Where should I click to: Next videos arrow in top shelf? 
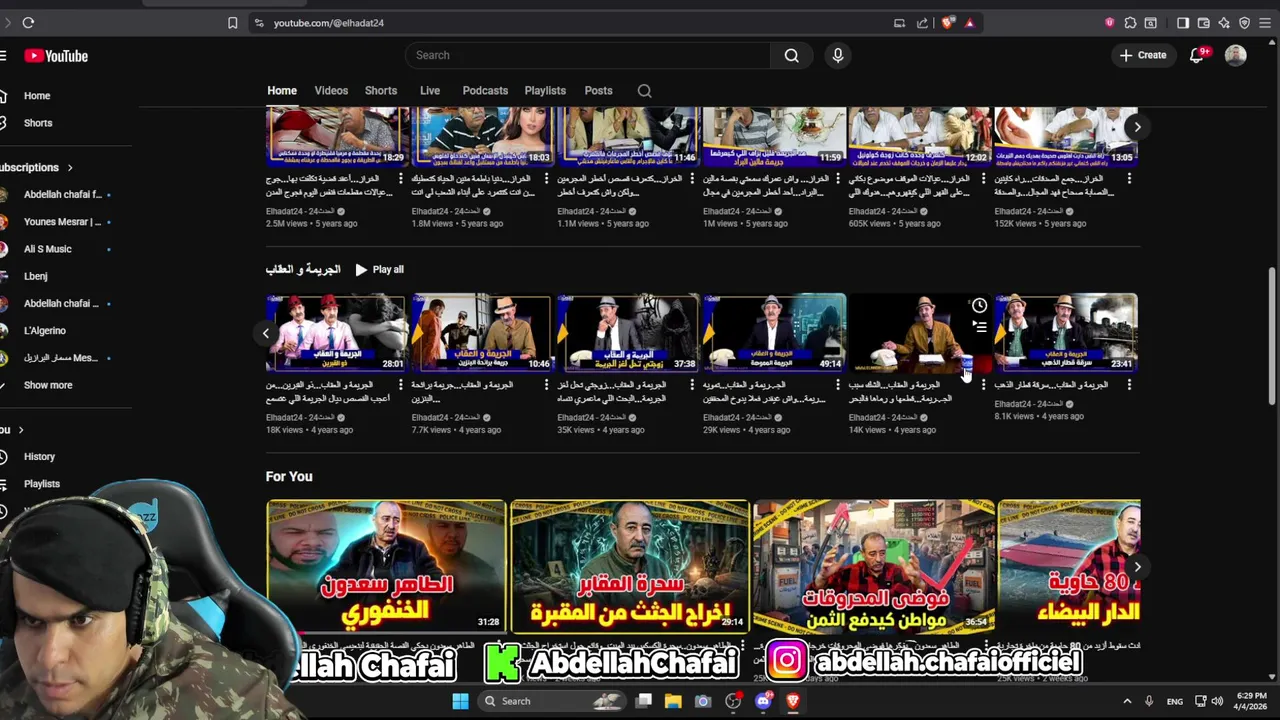tap(1137, 127)
